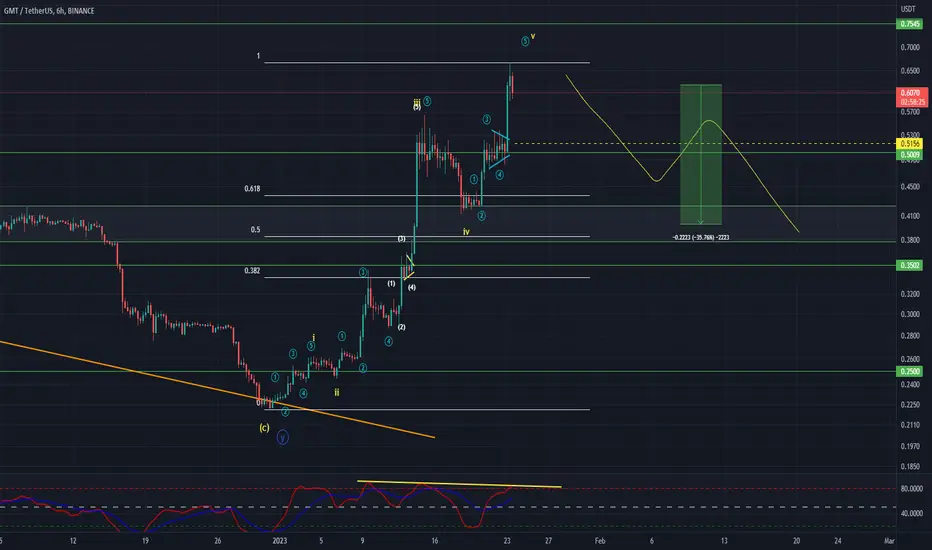Click the -0.2223 (-35.76%) measurement readout

701,237
